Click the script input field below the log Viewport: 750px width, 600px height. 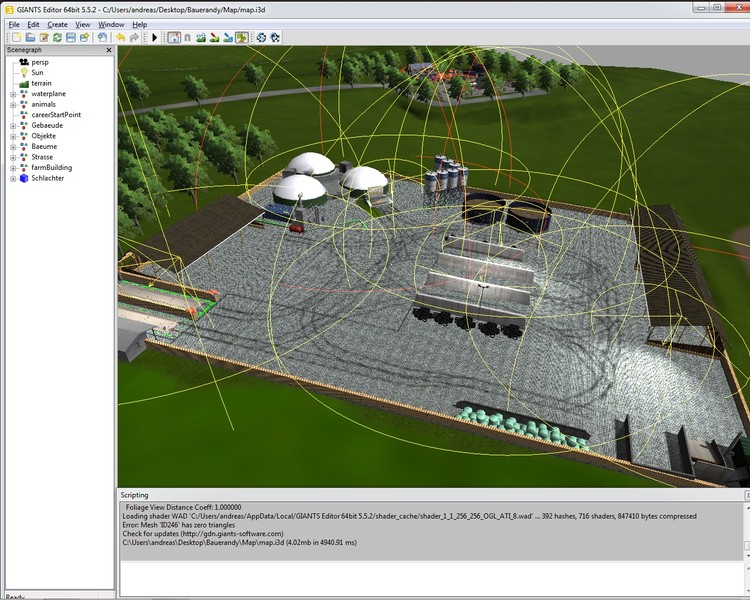[x=431, y=579]
